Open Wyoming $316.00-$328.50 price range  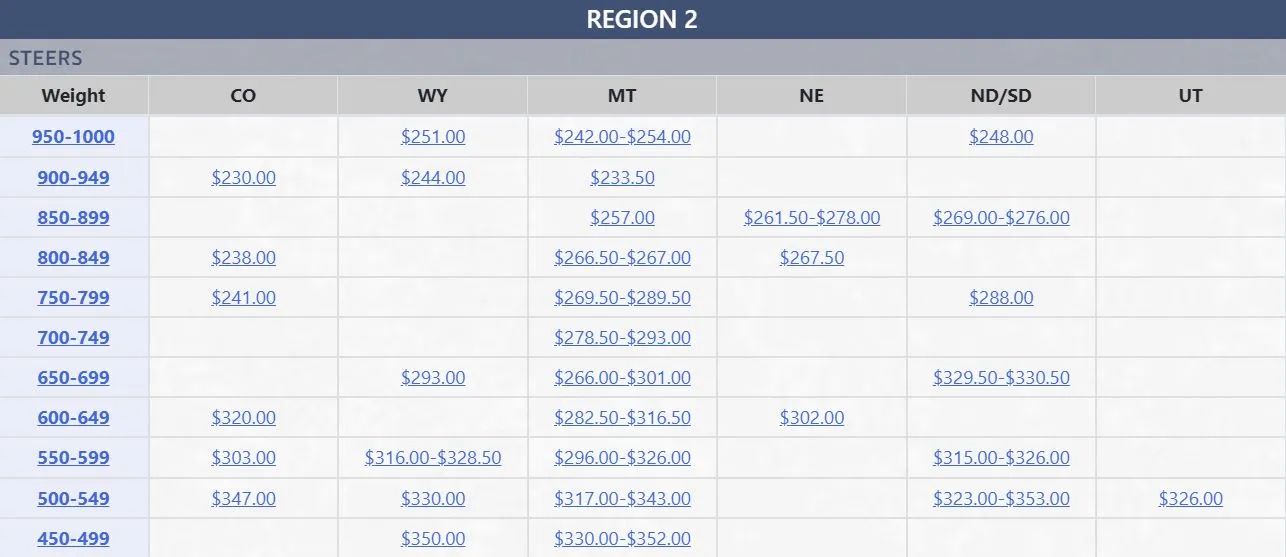[433, 458]
